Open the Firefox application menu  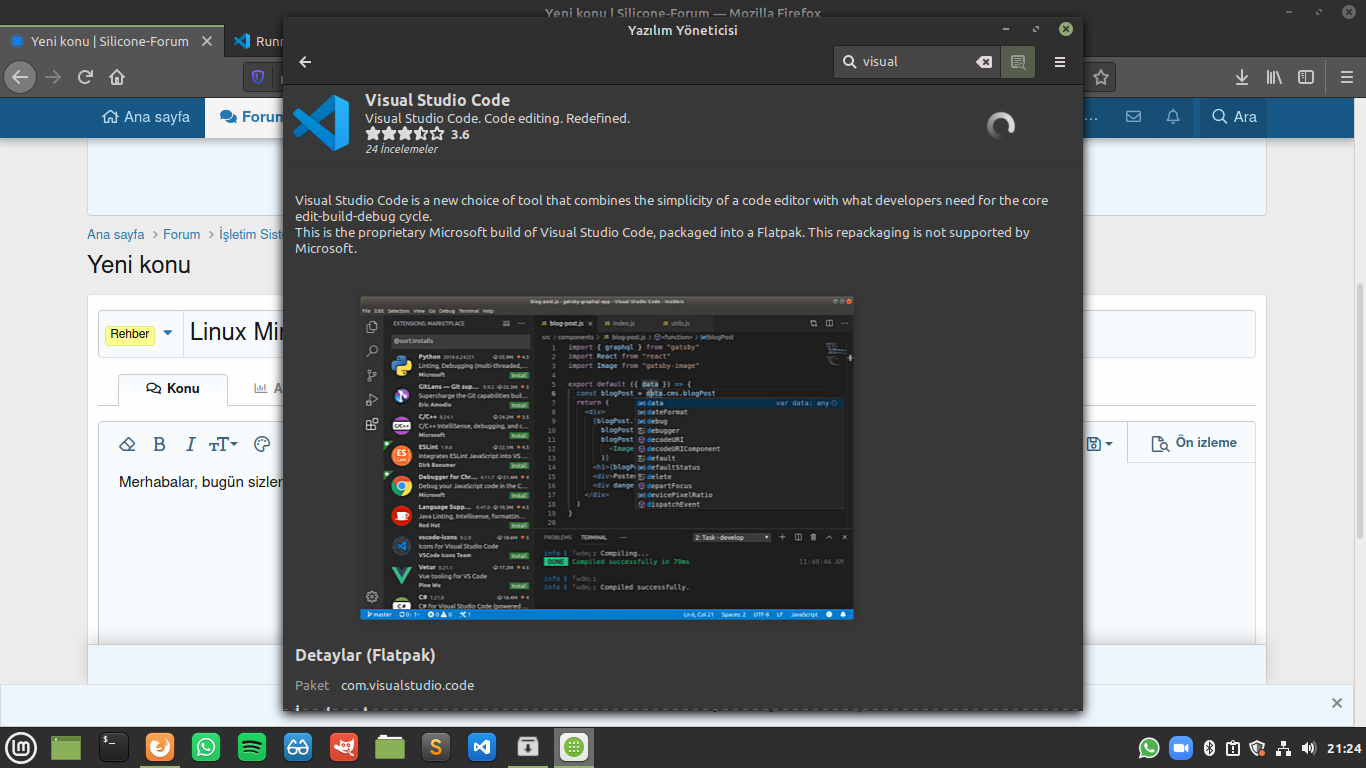[1345, 77]
